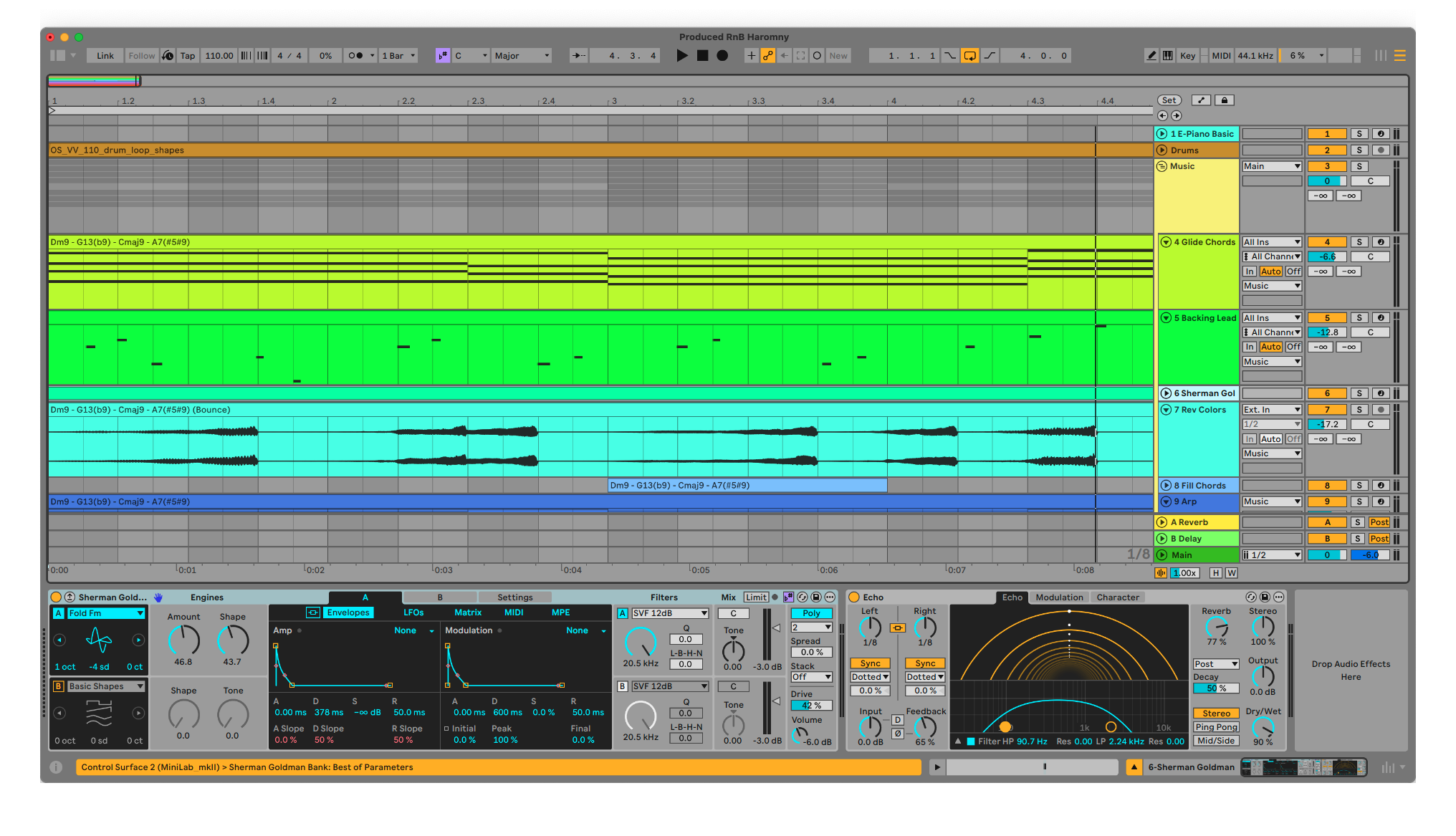The image size is (1456, 836).
Task: Jump to next locator arrow
Action: [1176, 115]
